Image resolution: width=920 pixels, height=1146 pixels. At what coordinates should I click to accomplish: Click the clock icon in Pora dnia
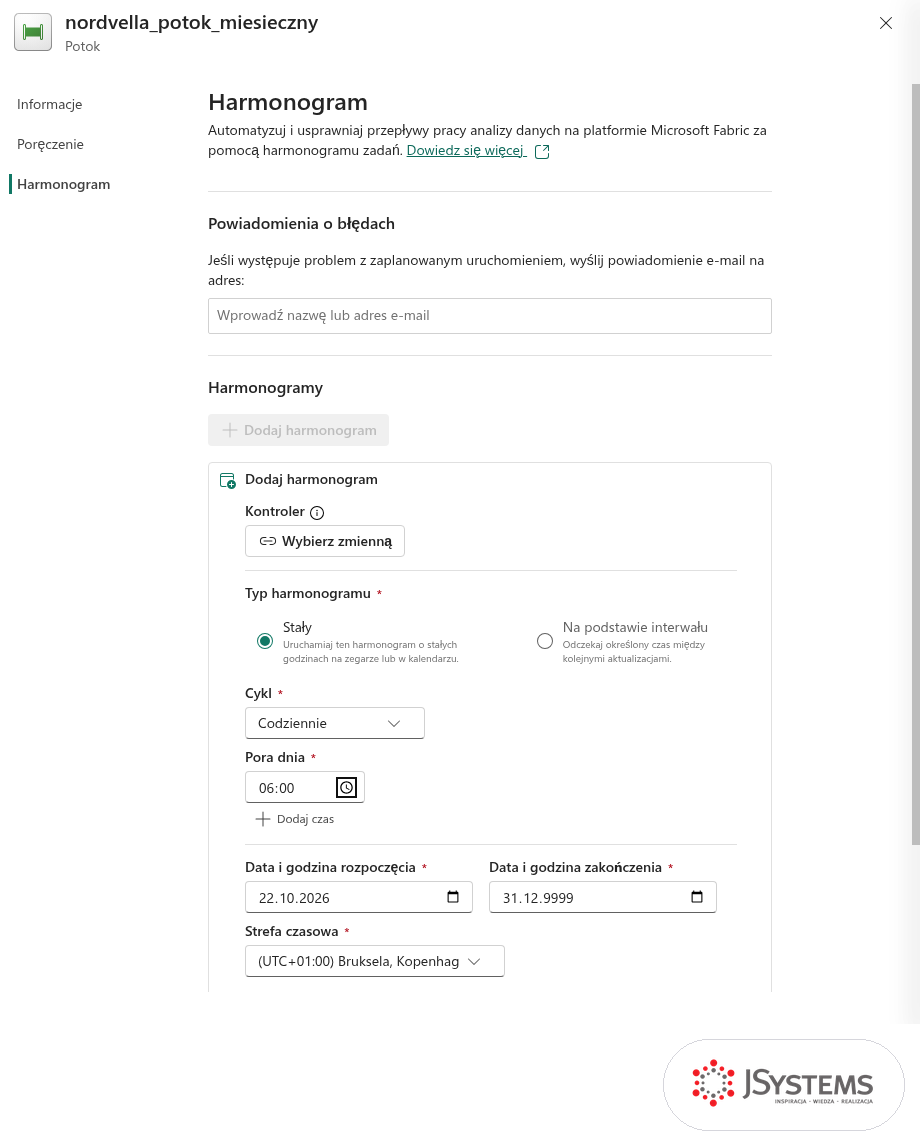(x=346, y=787)
